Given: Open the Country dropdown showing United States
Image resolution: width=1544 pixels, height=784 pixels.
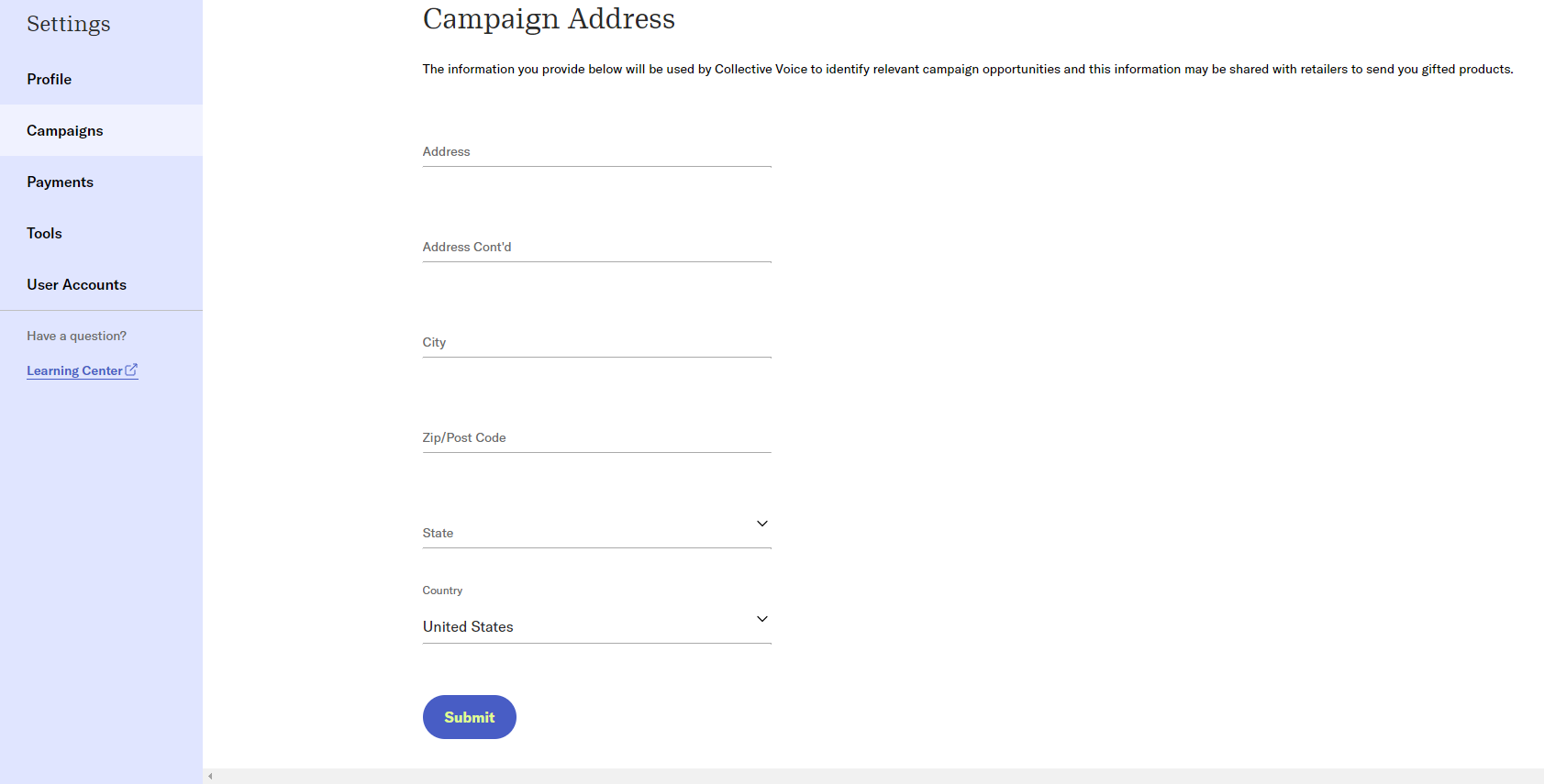Looking at the screenshot, I should pos(596,625).
